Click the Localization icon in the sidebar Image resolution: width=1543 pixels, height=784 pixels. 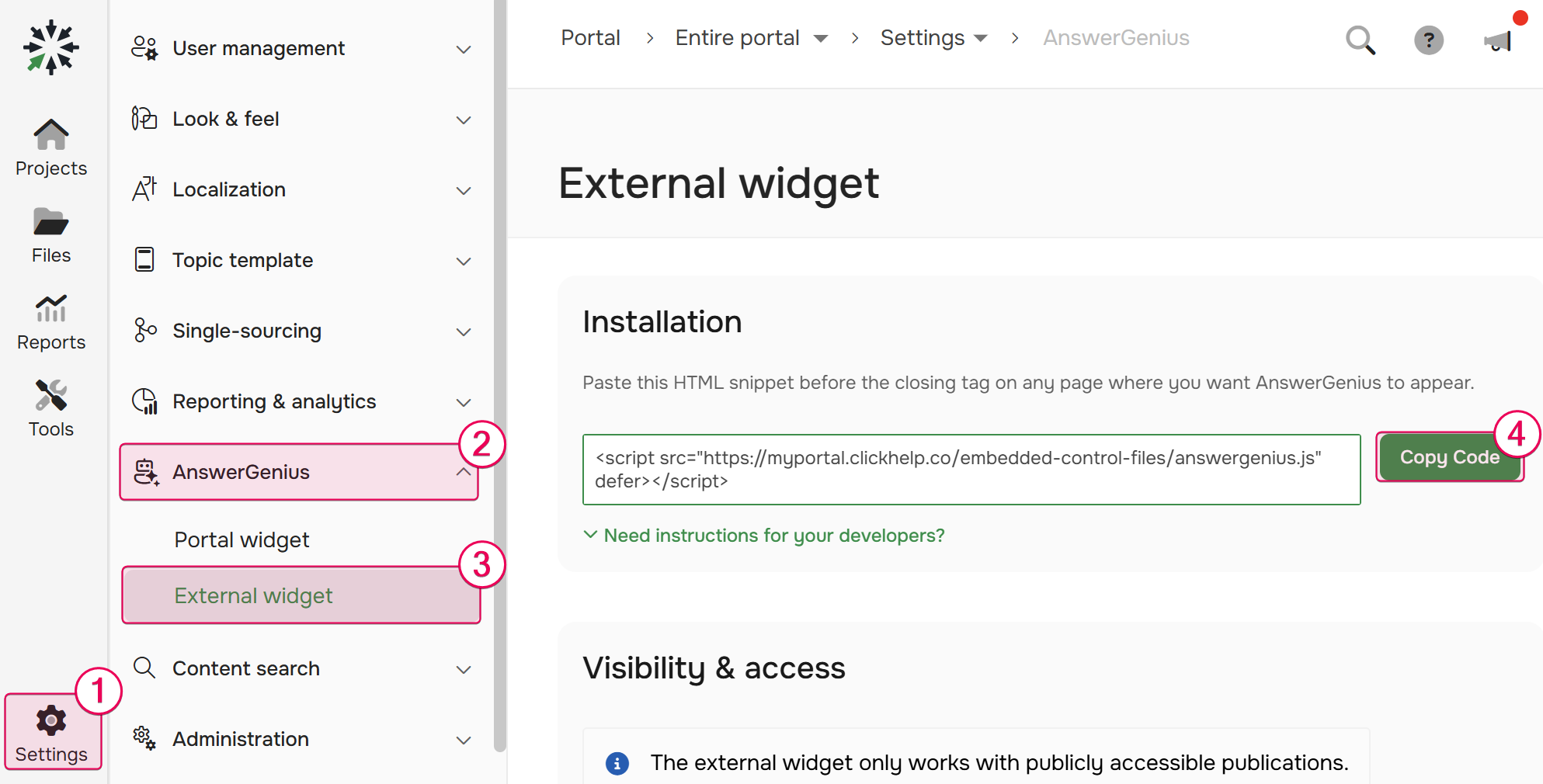[x=144, y=189]
